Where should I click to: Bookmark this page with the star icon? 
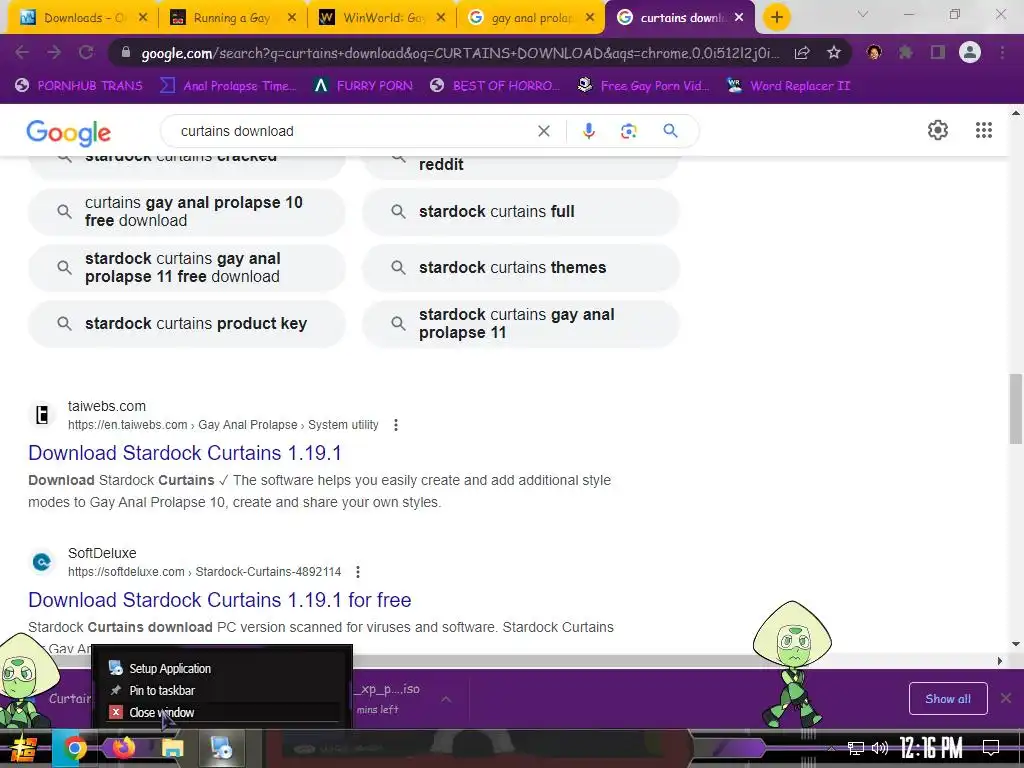click(834, 53)
